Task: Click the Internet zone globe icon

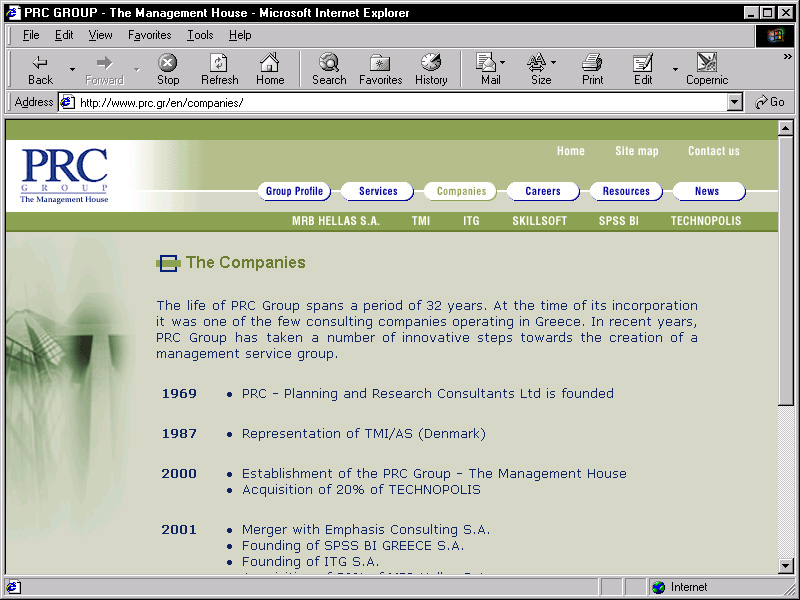Action: 659,587
